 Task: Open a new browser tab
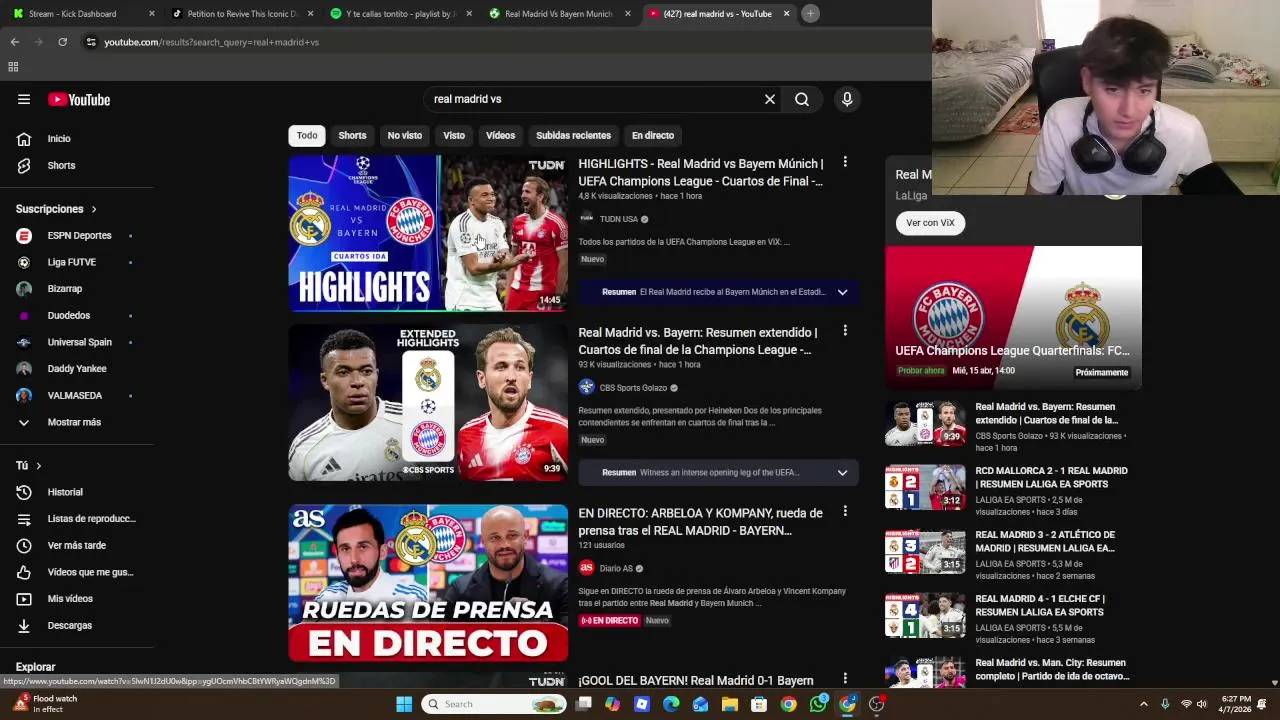[810, 13]
